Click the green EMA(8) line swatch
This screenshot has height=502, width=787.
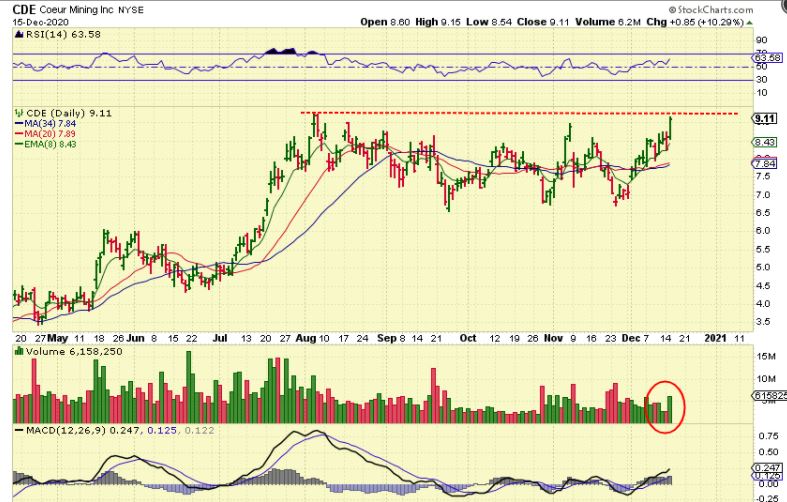tap(19, 144)
